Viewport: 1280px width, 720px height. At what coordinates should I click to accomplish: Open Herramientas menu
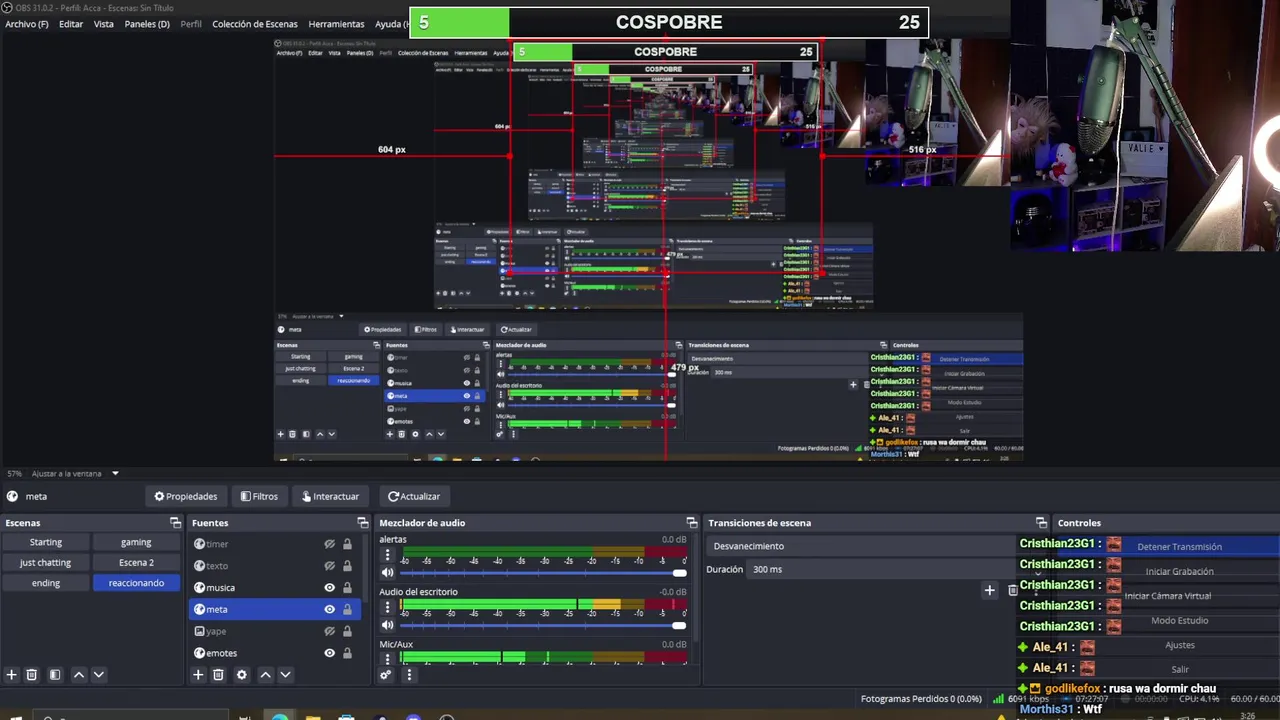(336, 24)
